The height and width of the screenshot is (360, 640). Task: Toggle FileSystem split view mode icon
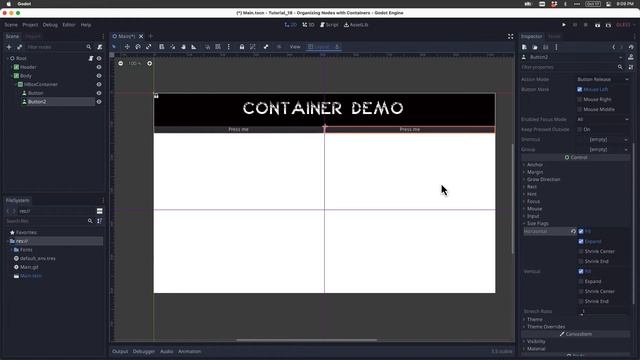click(100, 211)
